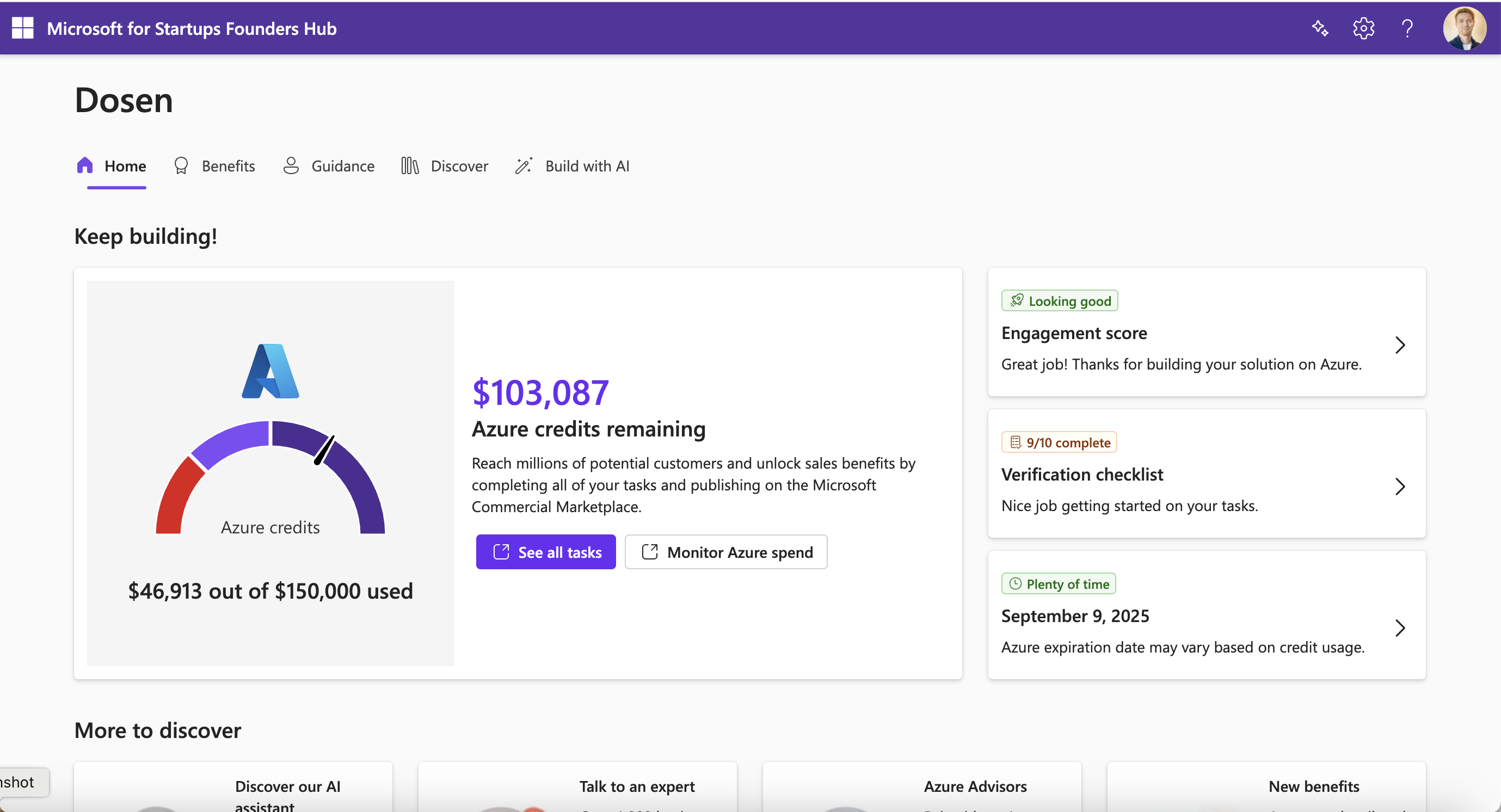The image size is (1501, 812).
Task: Go to the Discover tab
Action: click(x=445, y=166)
